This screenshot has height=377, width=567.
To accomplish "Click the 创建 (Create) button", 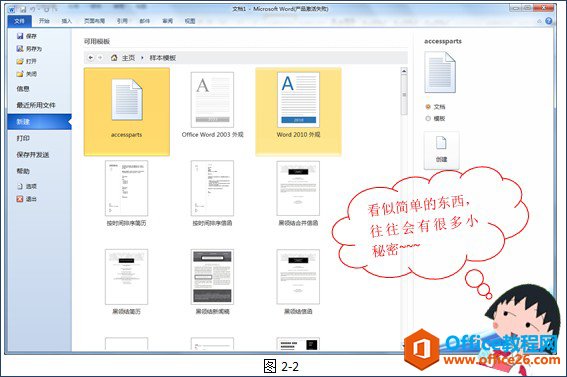I will tap(442, 150).
